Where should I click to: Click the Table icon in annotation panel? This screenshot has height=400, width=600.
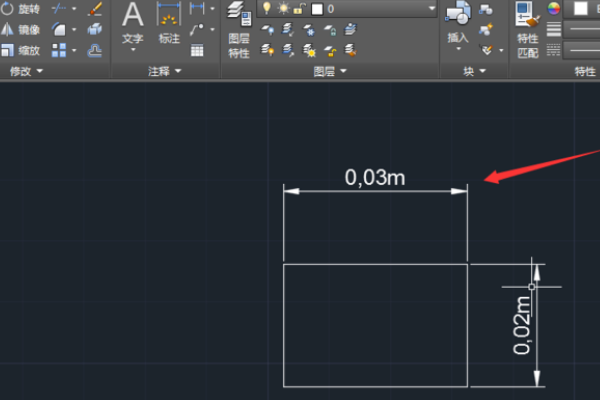pos(197,49)
